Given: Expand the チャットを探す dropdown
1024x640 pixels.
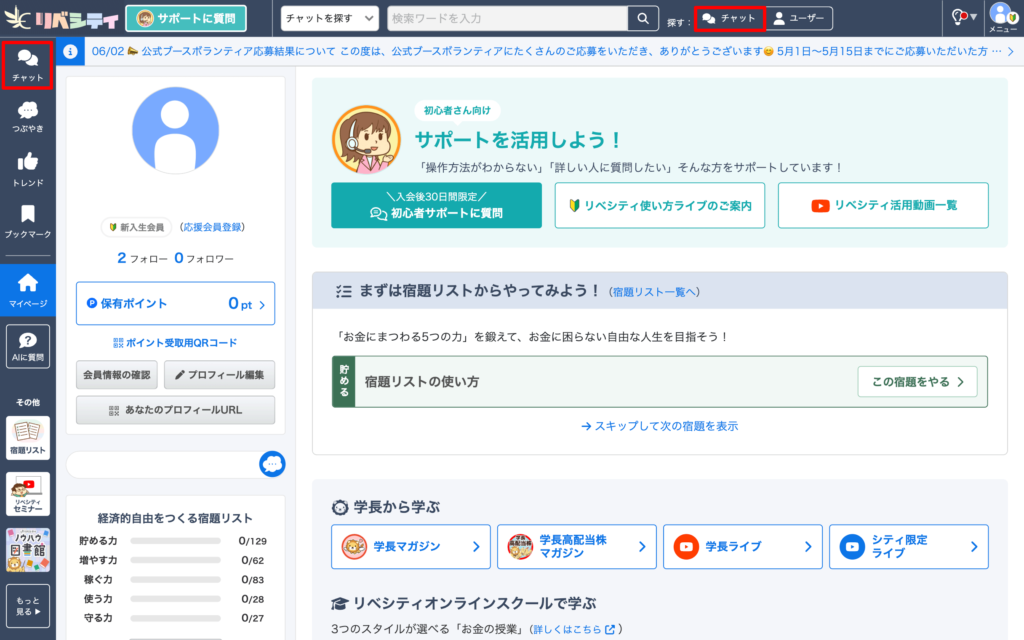Looking at the screenshot, I should pyautogui.click(x=329, y=18).
